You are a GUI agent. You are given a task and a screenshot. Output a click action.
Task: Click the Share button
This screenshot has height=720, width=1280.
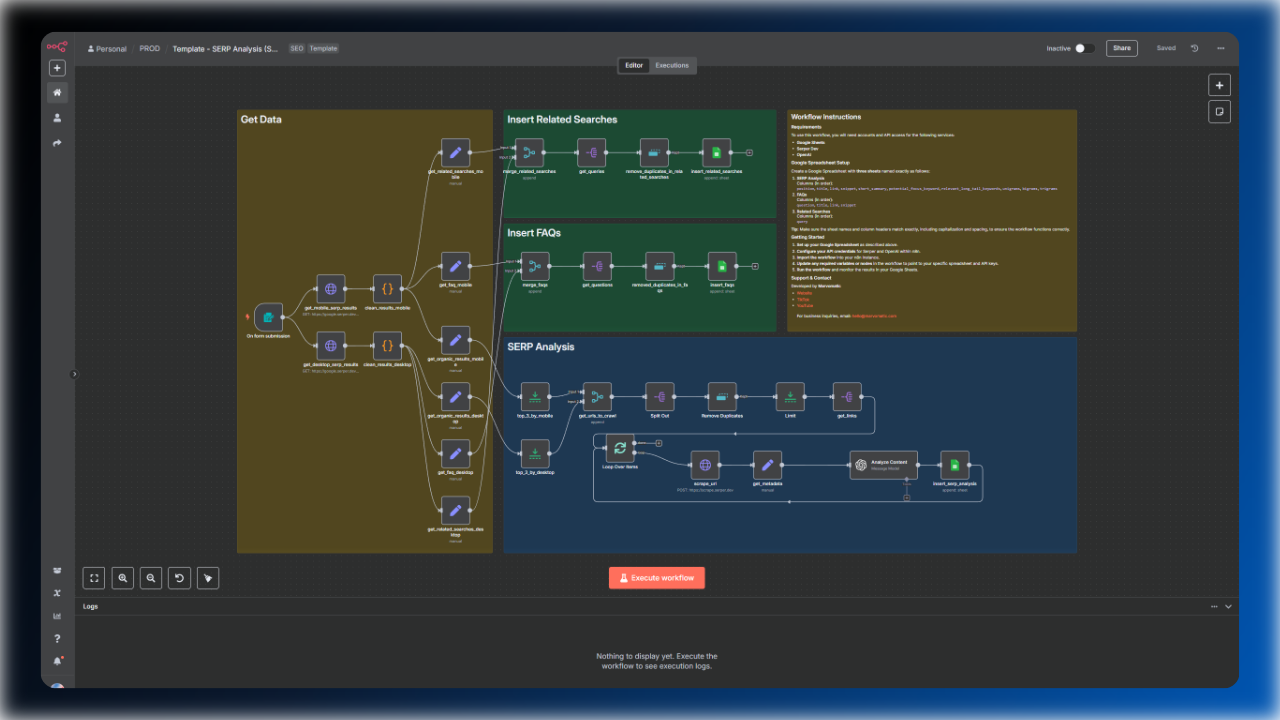pos(1122,48)
